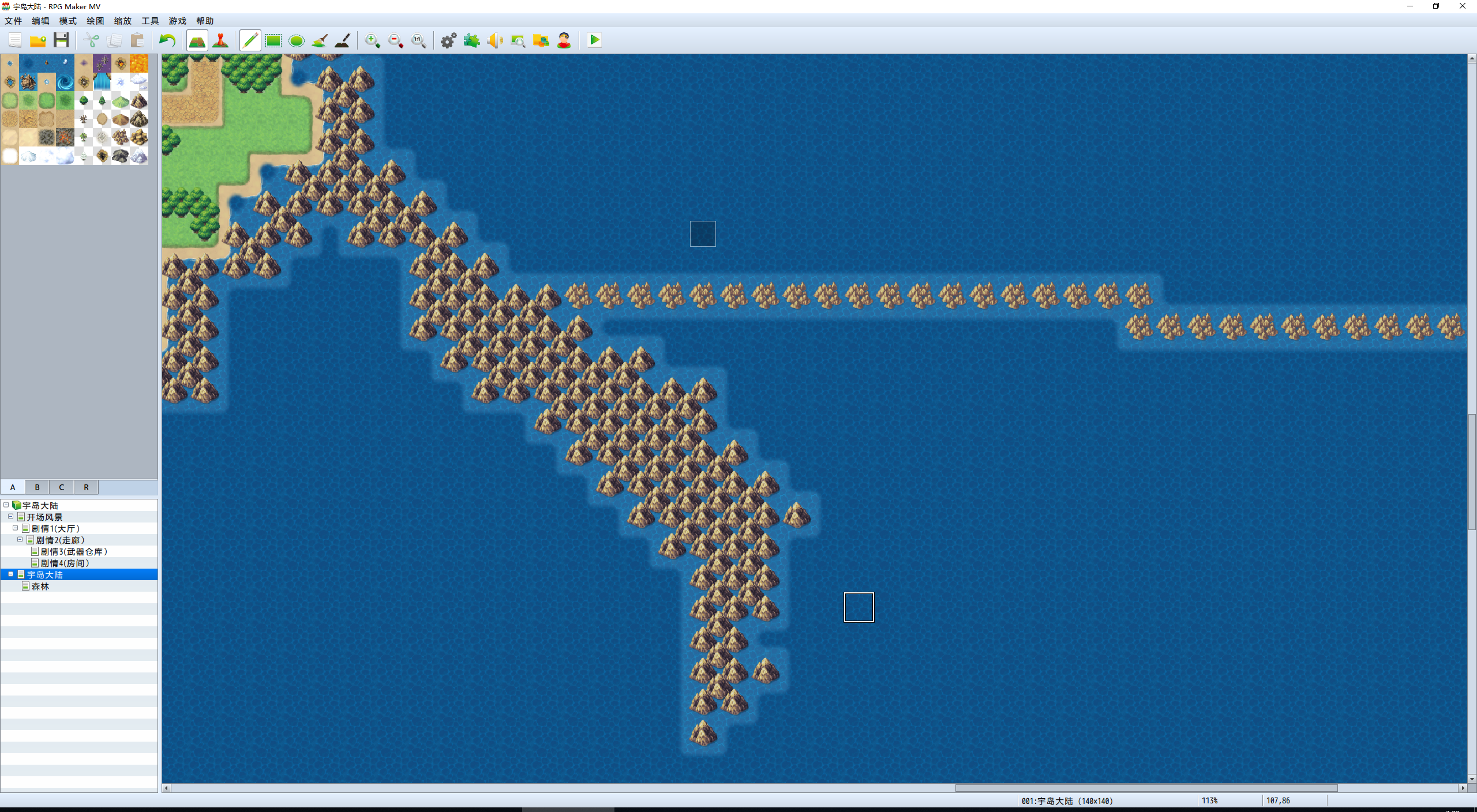Open the Database gear icon
This screenshot has width=1477, height=812.
click(x=449, y=40)
